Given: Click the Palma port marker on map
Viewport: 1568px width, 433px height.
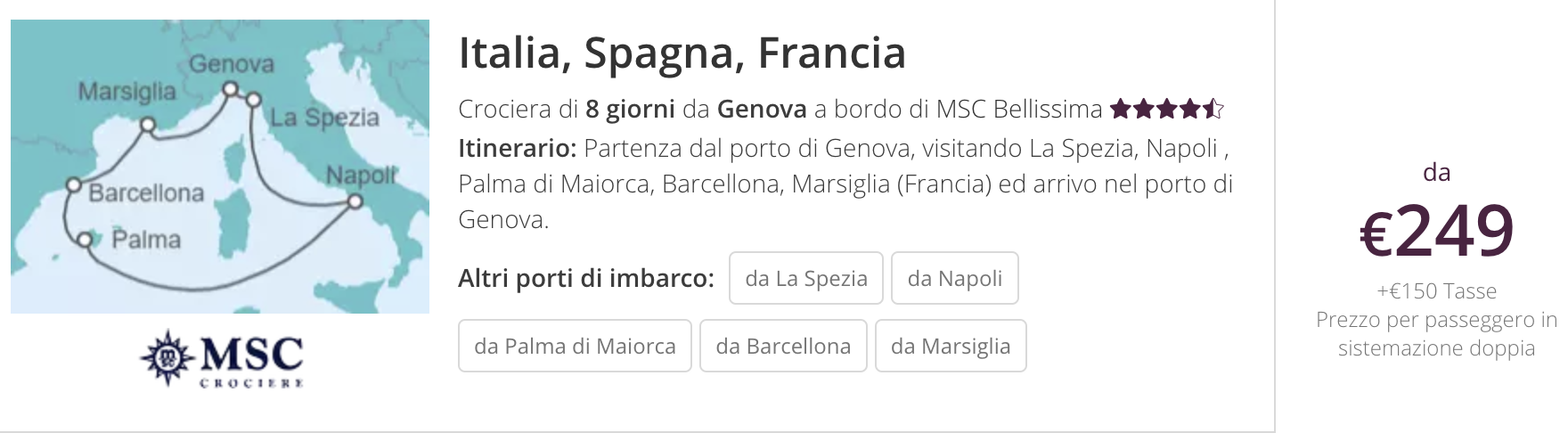Looking at the screenshot, I should tap(86, 239).
